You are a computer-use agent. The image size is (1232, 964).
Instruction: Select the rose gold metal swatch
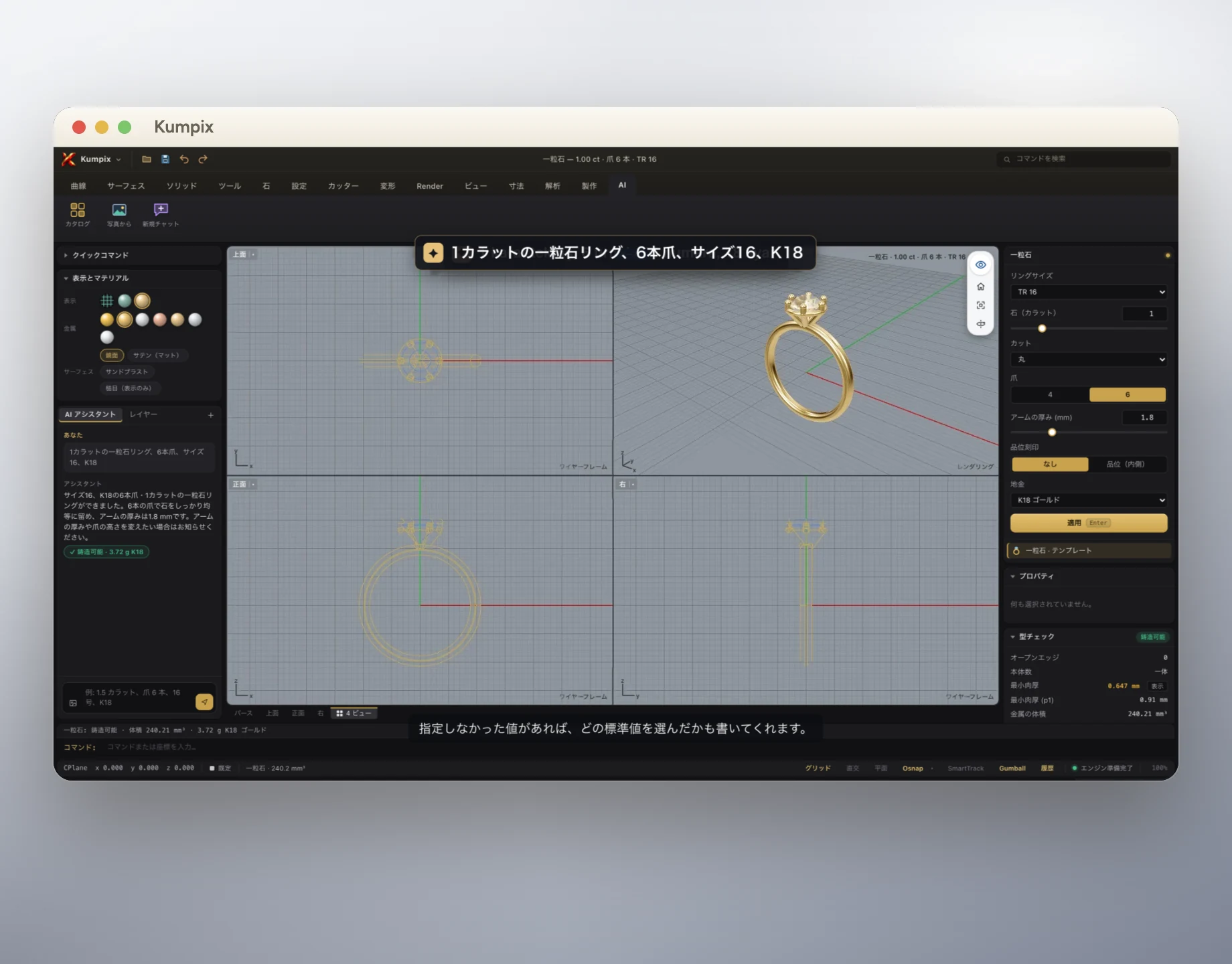click(x=159, y=320)
